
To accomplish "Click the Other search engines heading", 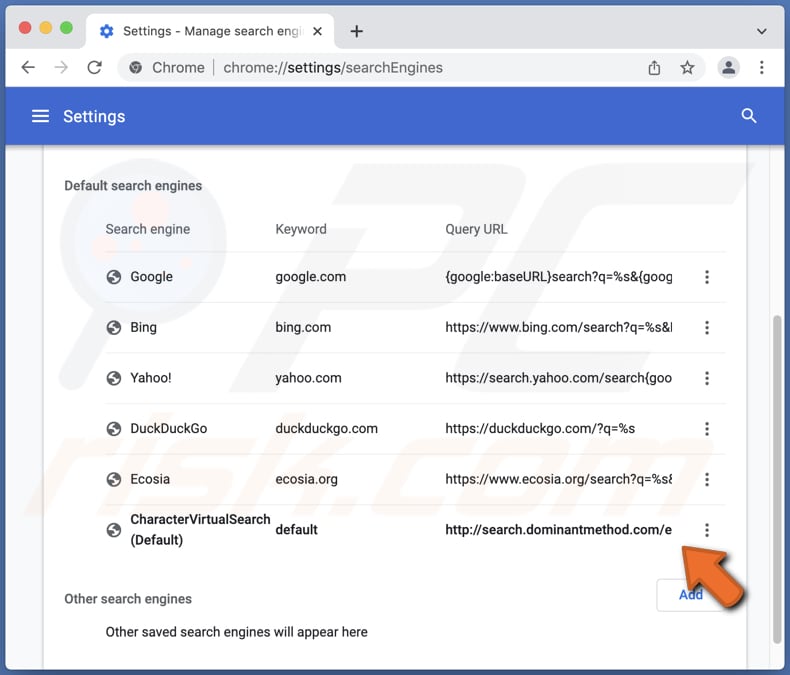I will click(x=128, y=599).
